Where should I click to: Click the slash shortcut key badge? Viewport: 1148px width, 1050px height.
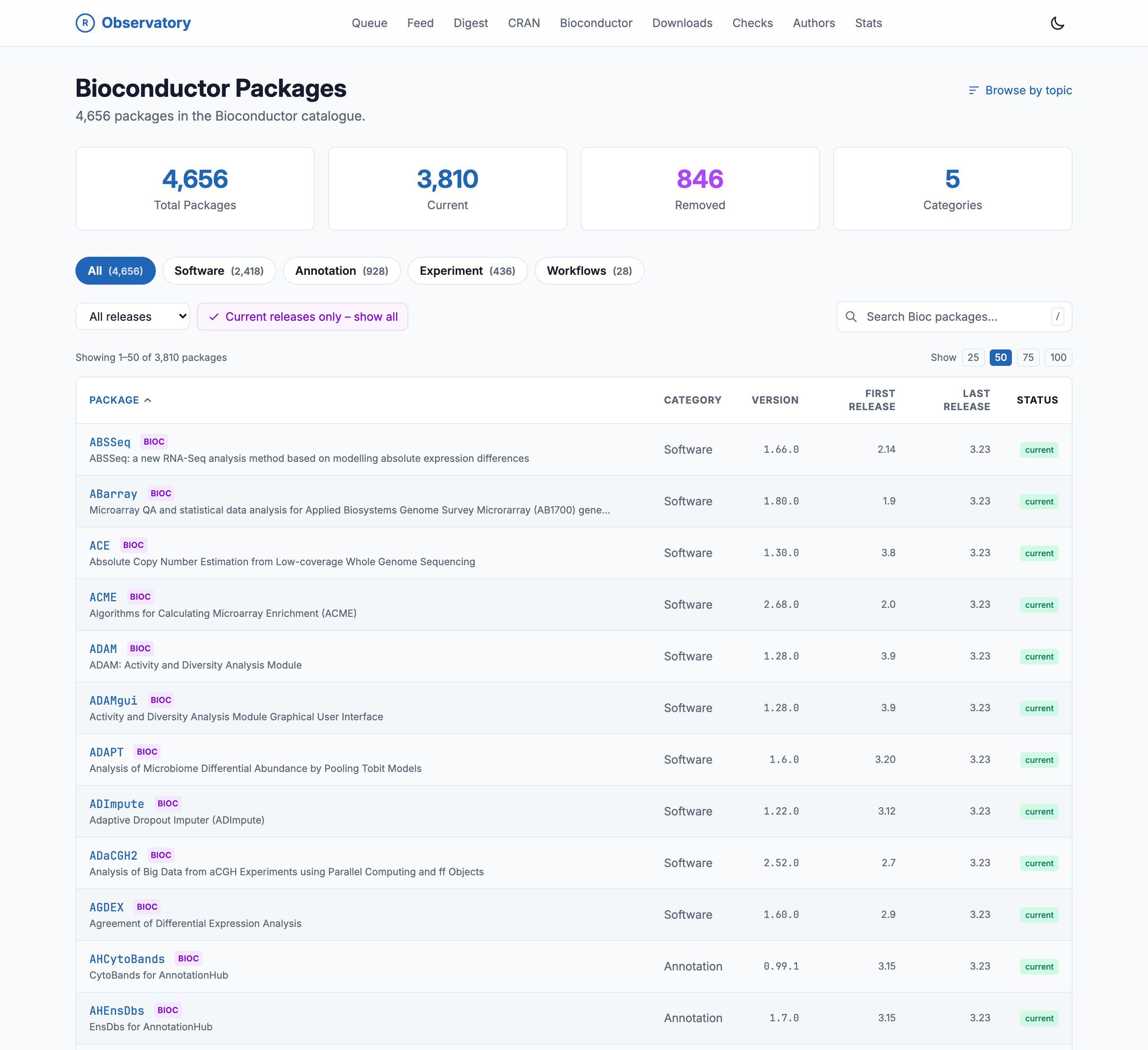[x=1057, y=317]
